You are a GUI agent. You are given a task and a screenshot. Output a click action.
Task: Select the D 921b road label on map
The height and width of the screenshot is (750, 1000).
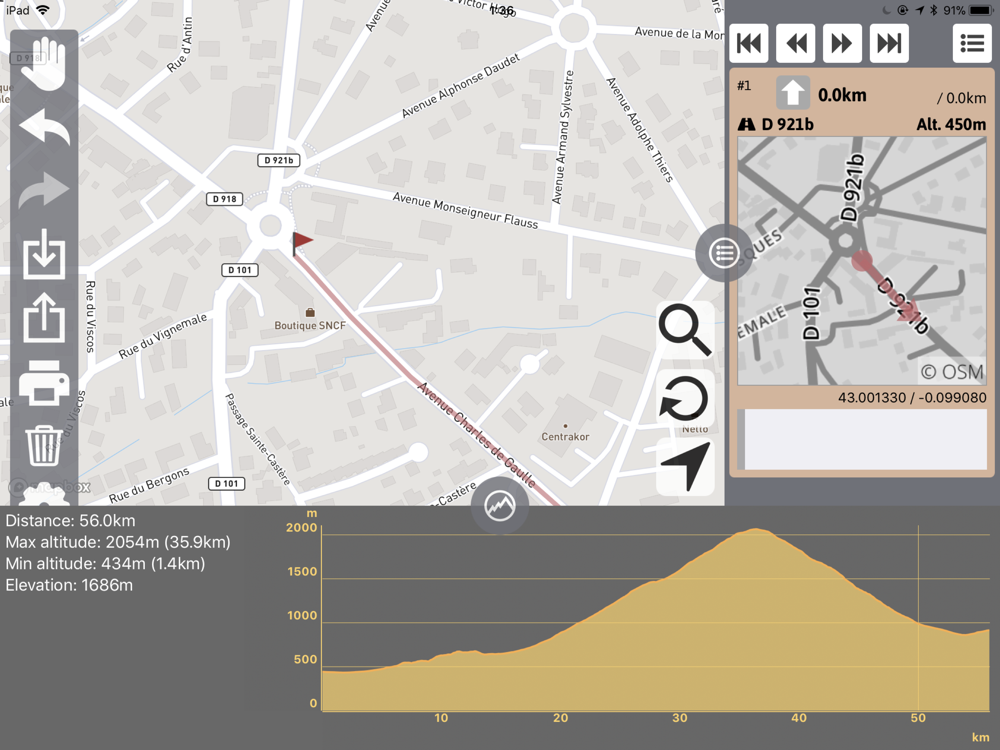pyautogui.click(x=279, y=160)
